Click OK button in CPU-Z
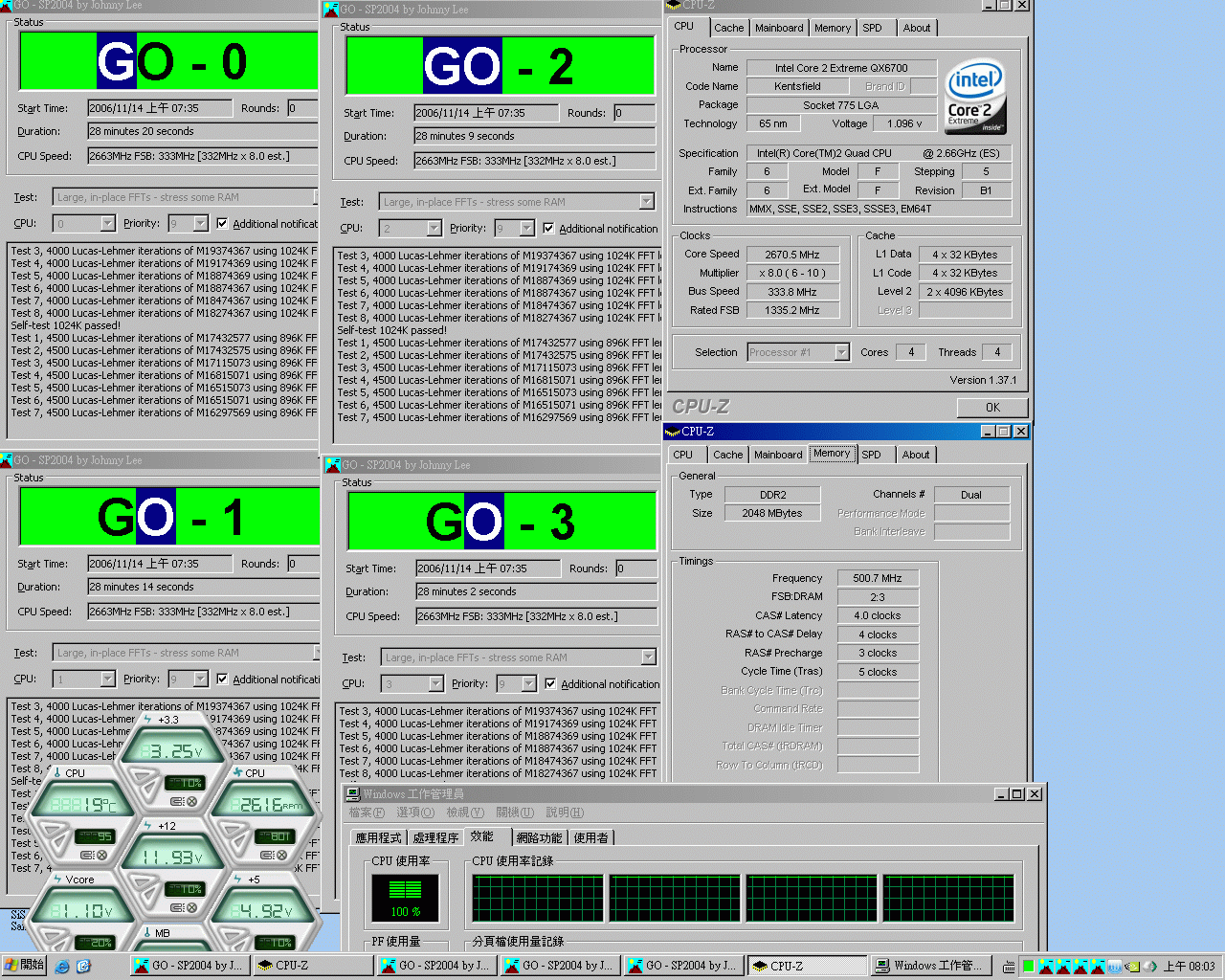The image size is (1225, 980). pyautogui.click(x=992, y=408)
